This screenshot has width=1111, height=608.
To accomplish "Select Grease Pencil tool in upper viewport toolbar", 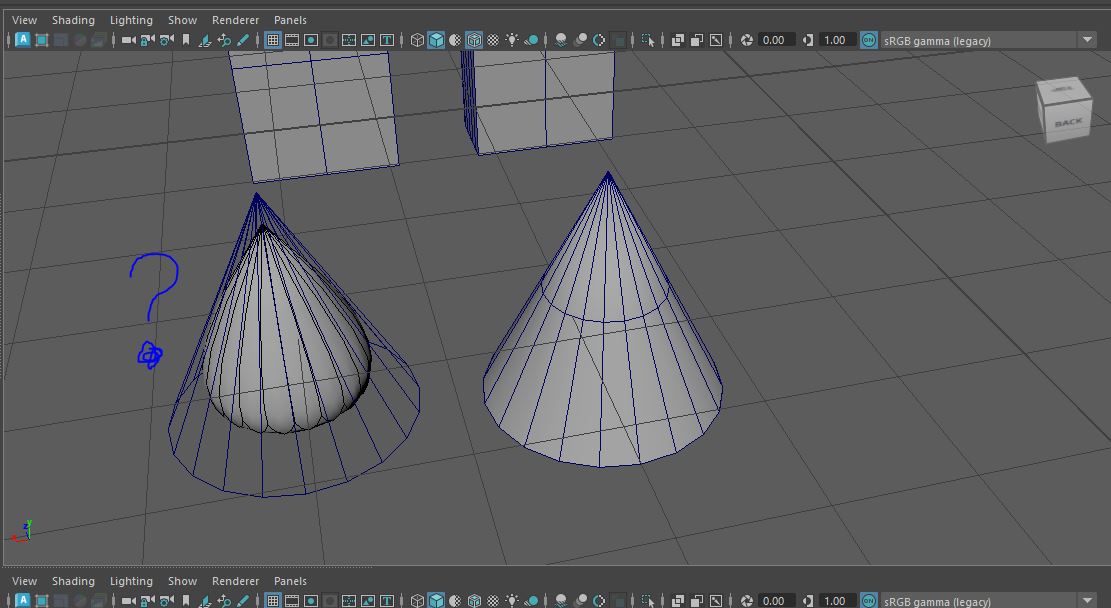I will tap(243, 40).
